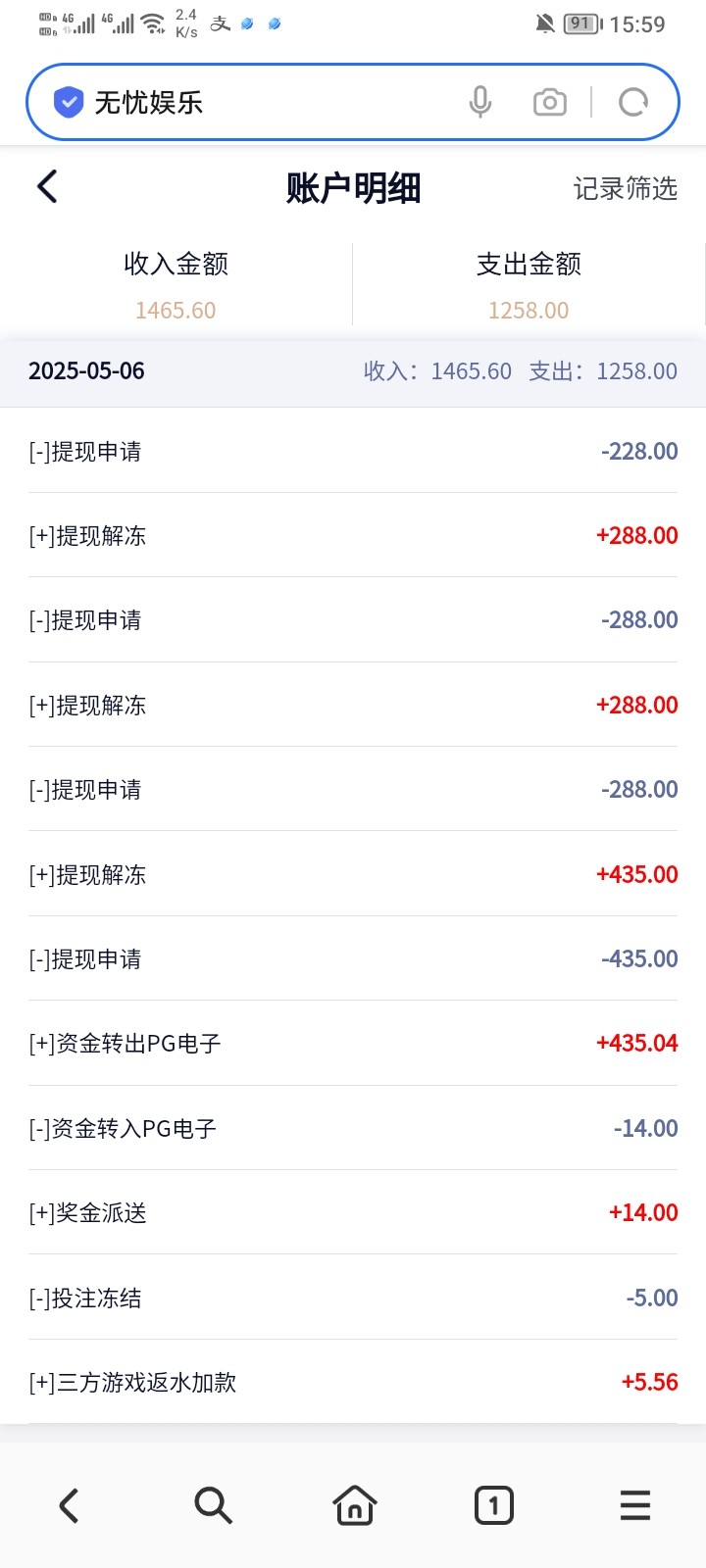Open 记录筛选 record filter
The height and width of the screenshot is (1568, 706).
point(625,188)
